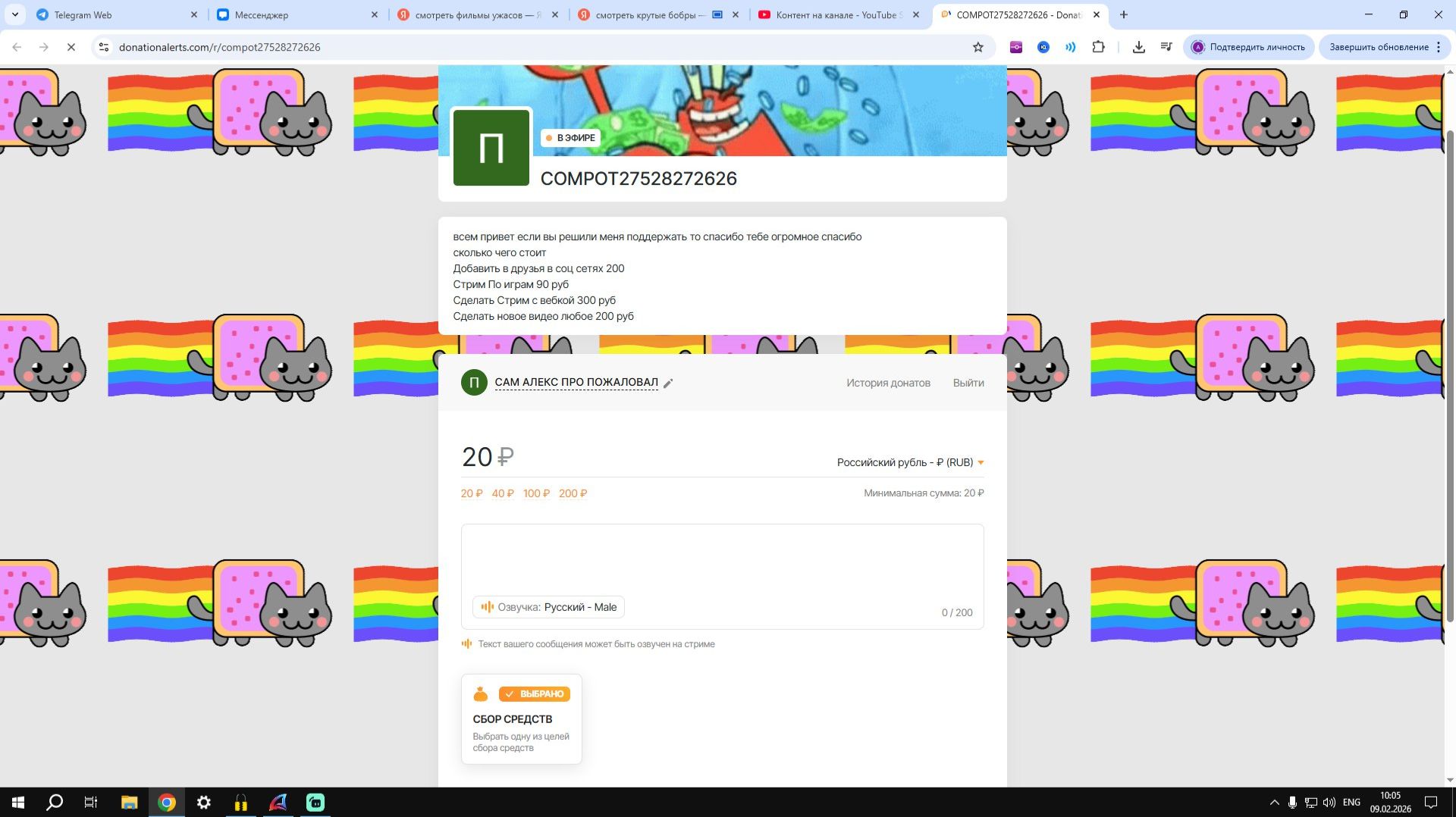Open the media controls icon
The image size is (1456, 817).
point(1166,47)
